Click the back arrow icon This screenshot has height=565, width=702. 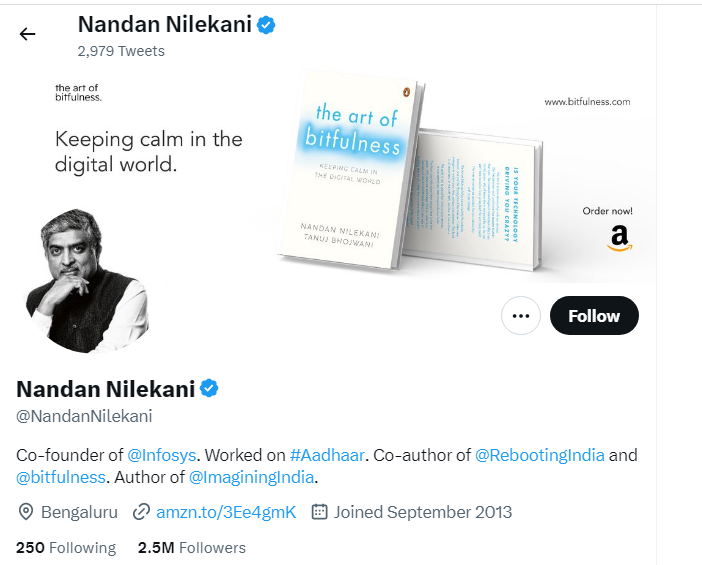pyautogui.click(x=27, y=34)
